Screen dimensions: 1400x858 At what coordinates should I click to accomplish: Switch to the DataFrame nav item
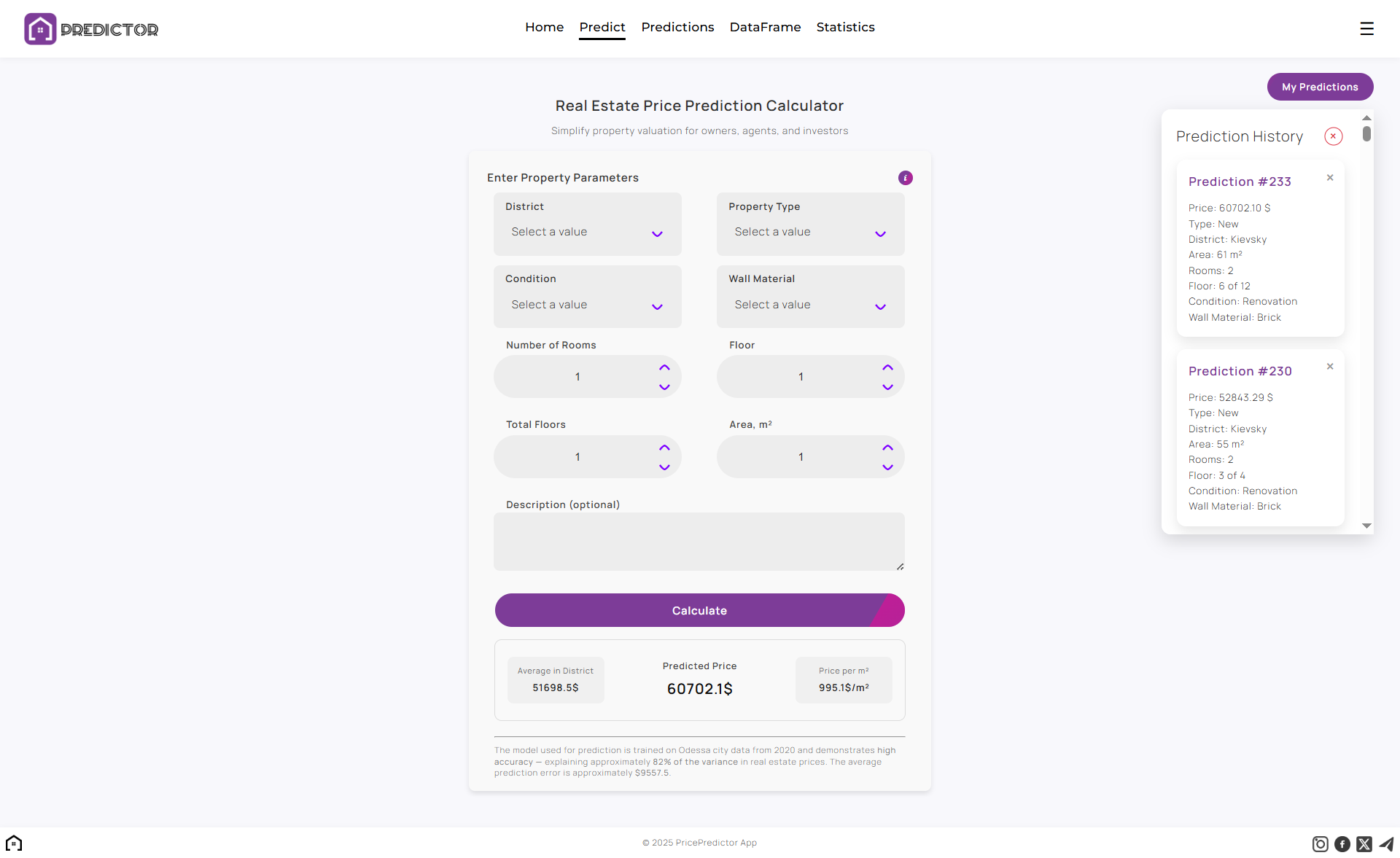point(765,27)
